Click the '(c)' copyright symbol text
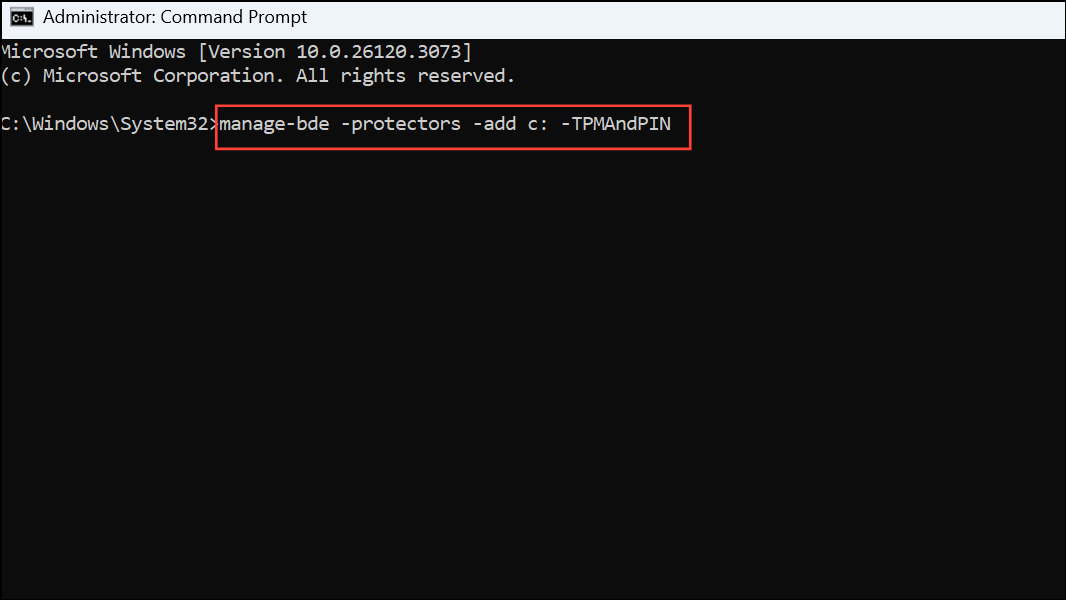 point(16,76)
